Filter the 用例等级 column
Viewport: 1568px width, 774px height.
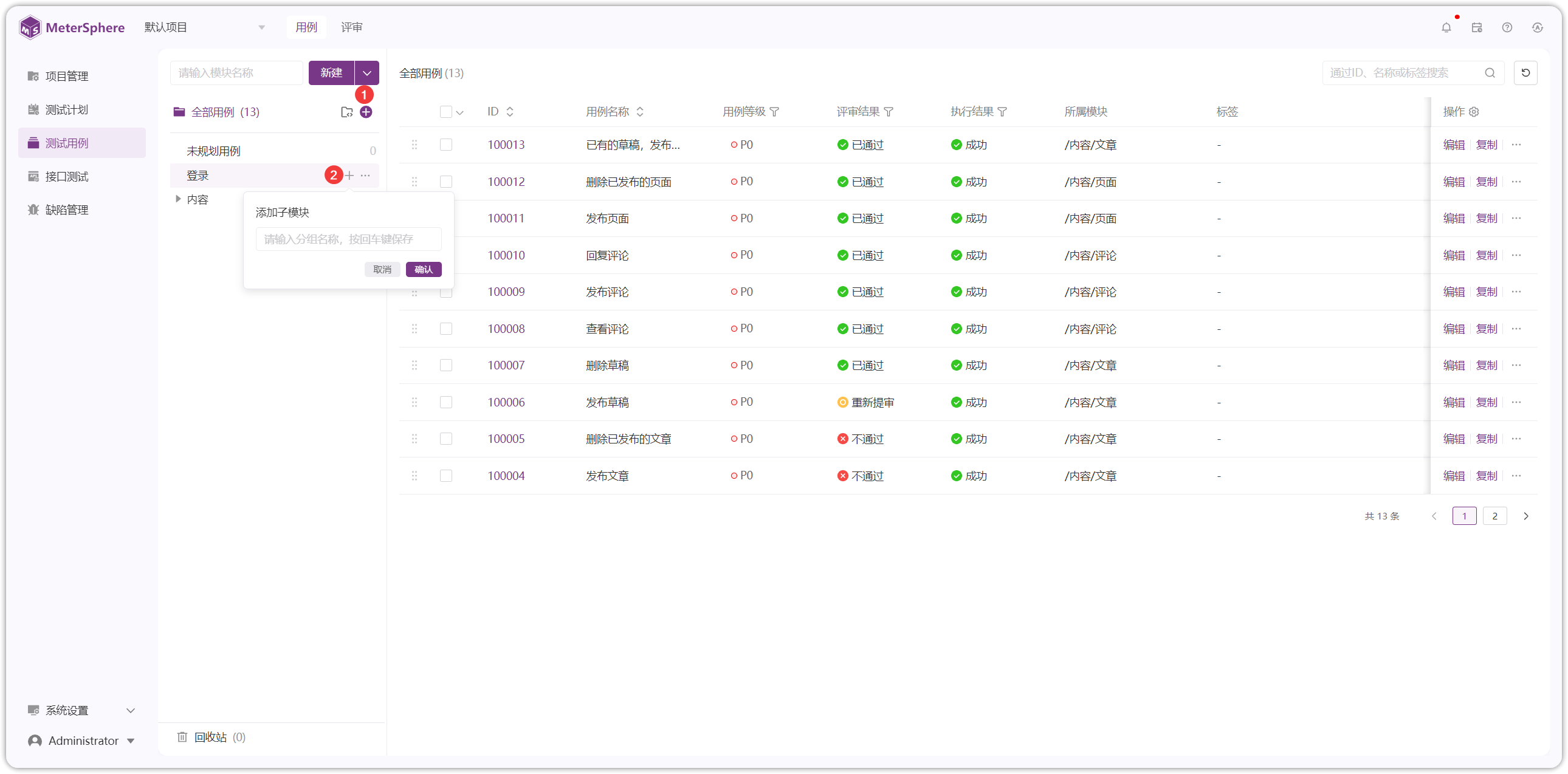(774, 112)
